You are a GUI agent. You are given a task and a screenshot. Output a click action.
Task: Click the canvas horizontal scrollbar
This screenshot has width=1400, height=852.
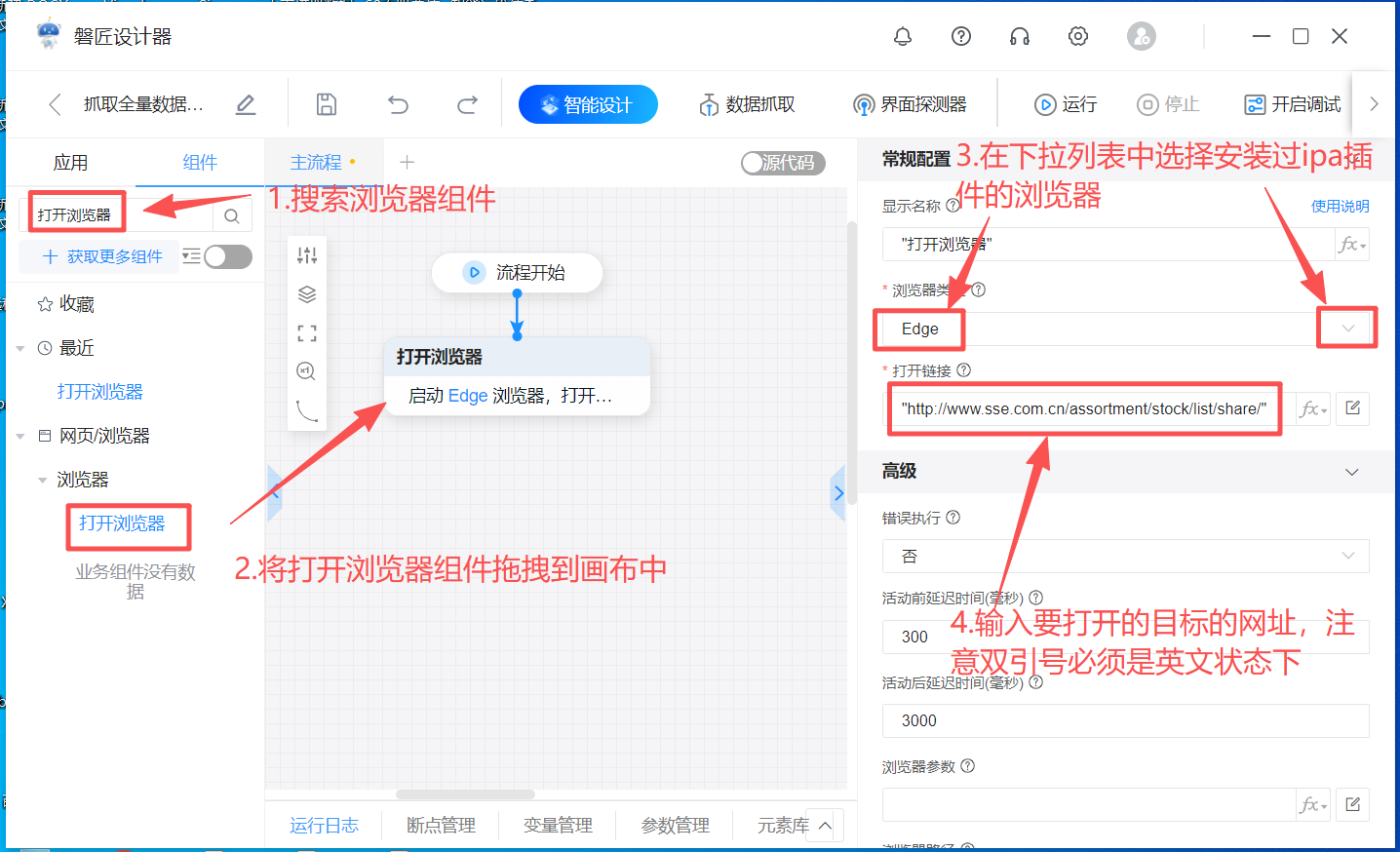click(466, 794)
